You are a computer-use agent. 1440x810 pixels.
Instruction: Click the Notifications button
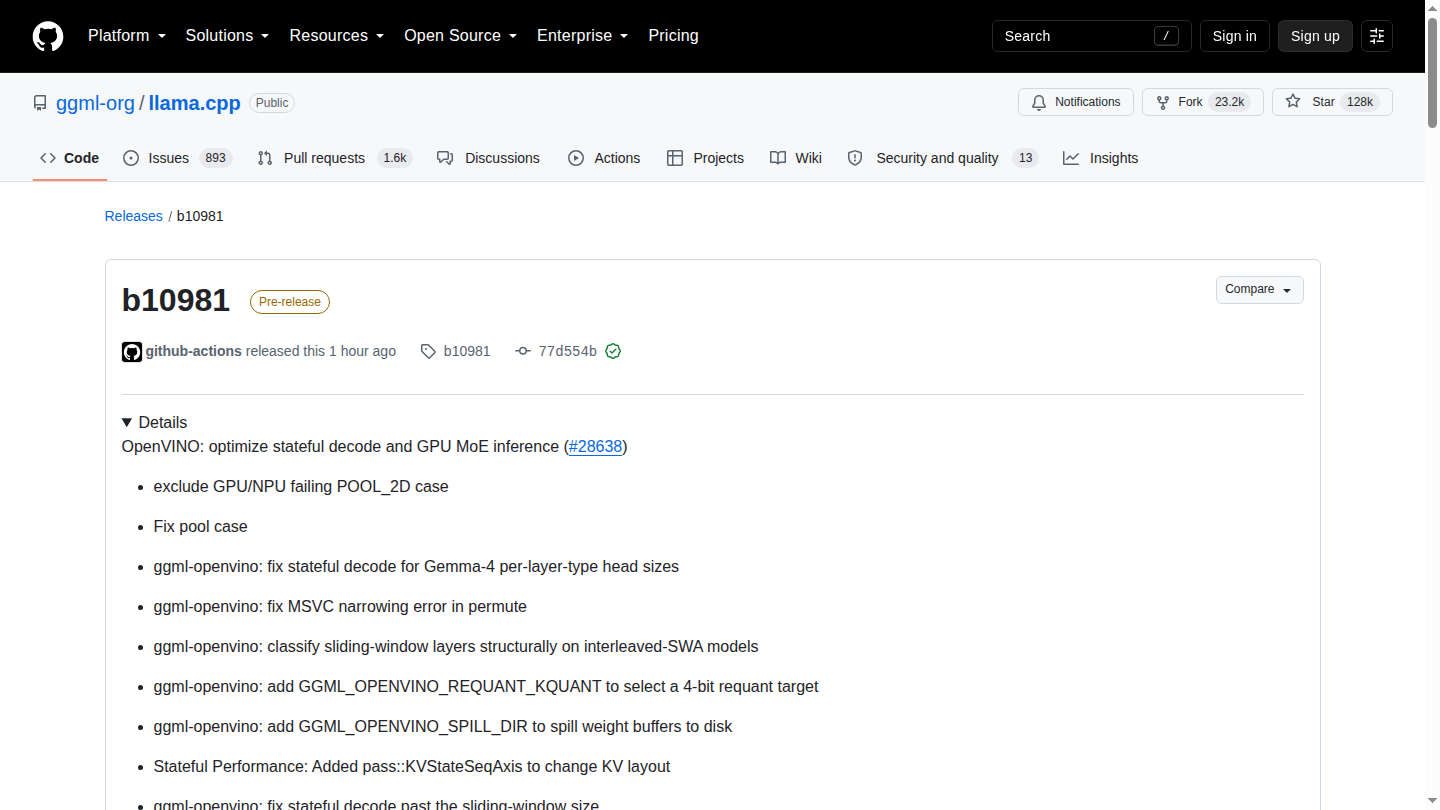click(x=1076, y=102)
